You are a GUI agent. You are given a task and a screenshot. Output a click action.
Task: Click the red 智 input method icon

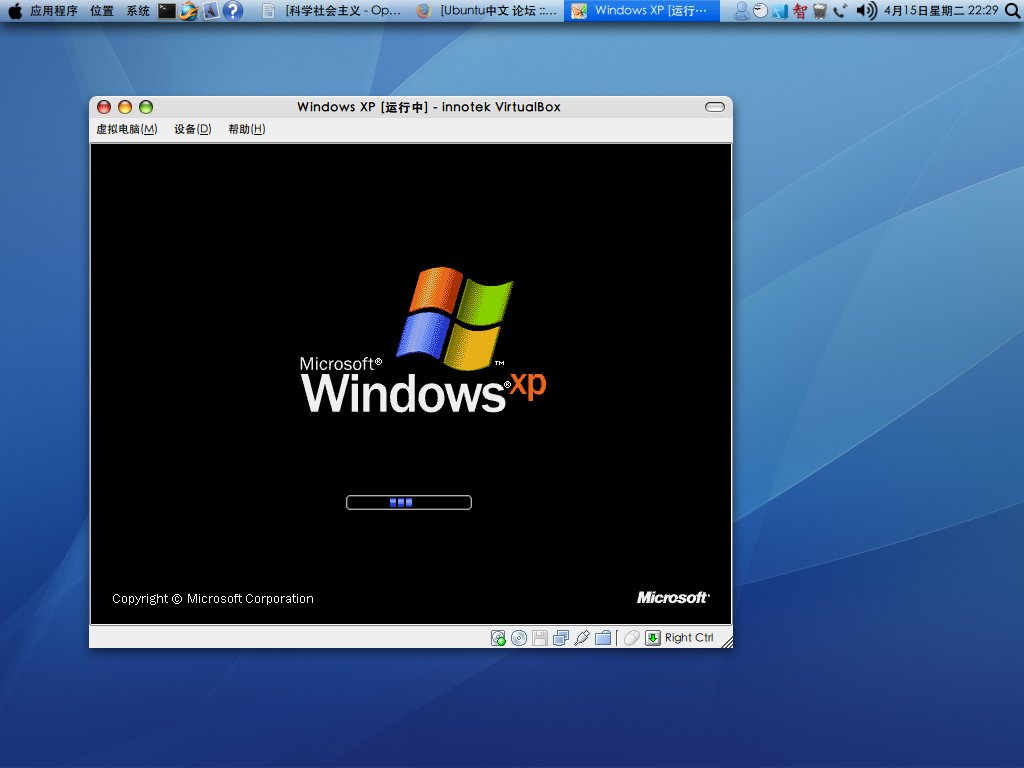(x=800, y=11)
